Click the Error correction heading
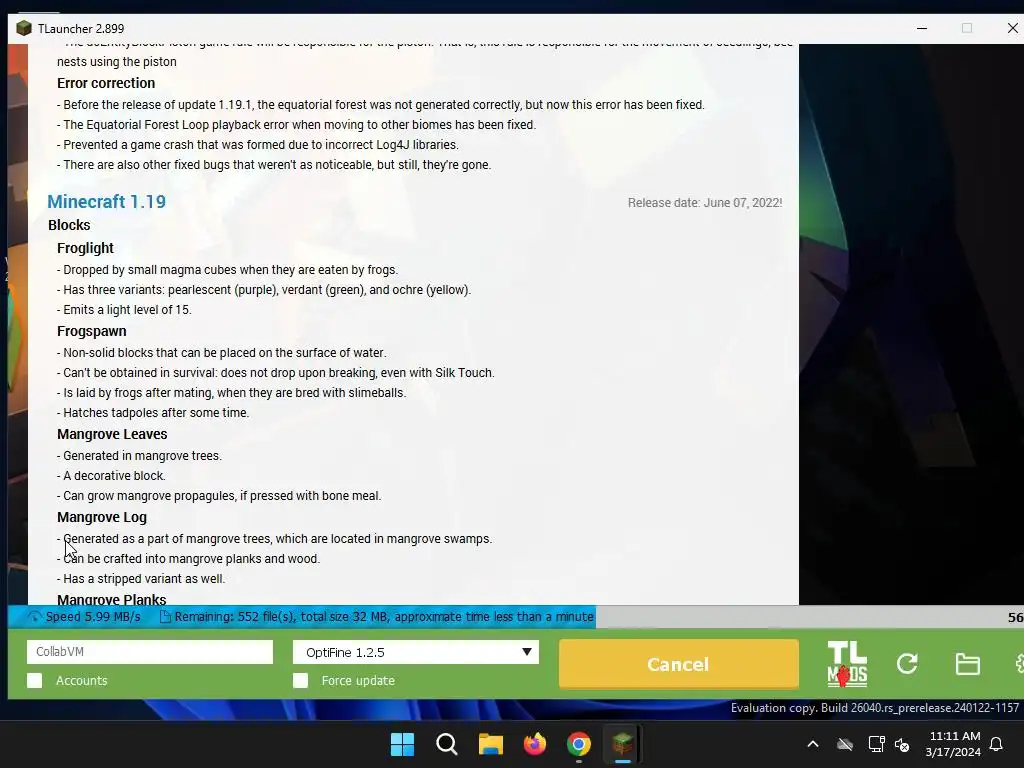This screenshot has width=1024, height=768. point(106,83)
